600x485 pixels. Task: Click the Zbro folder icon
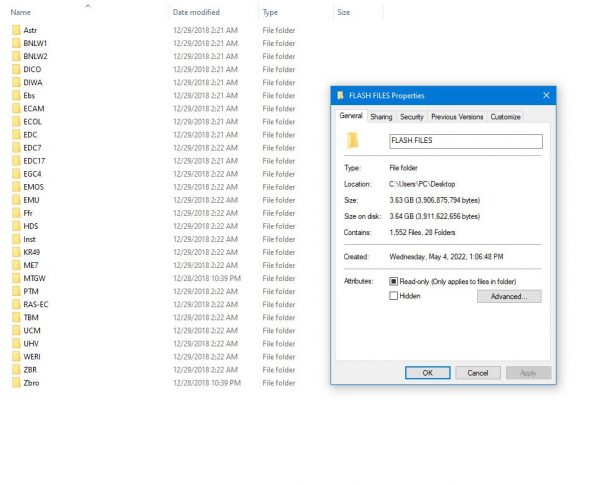pyautogui.click(x=16, y=383)
